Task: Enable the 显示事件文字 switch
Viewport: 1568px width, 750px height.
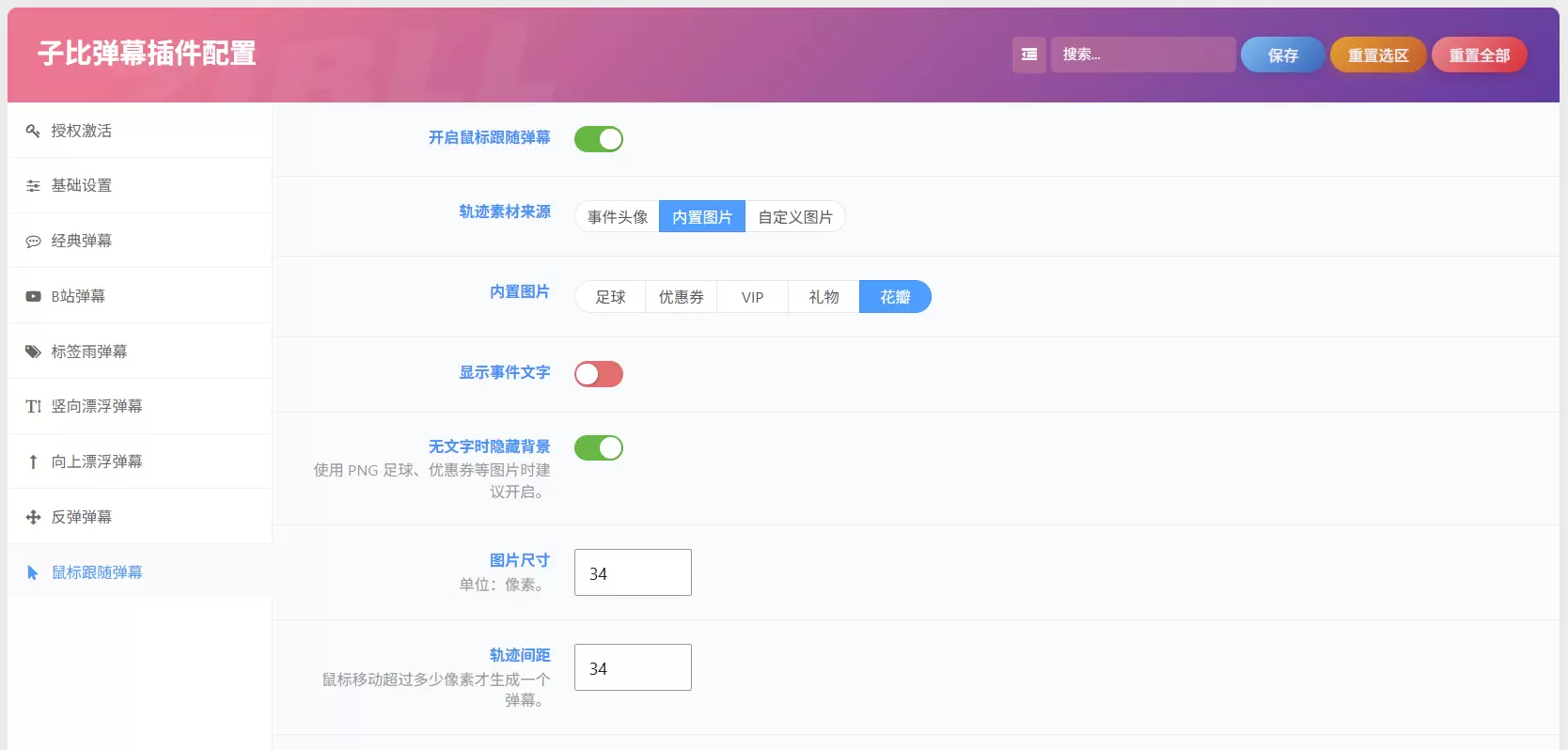Action: pyautogui.click(x=599, y=374)
